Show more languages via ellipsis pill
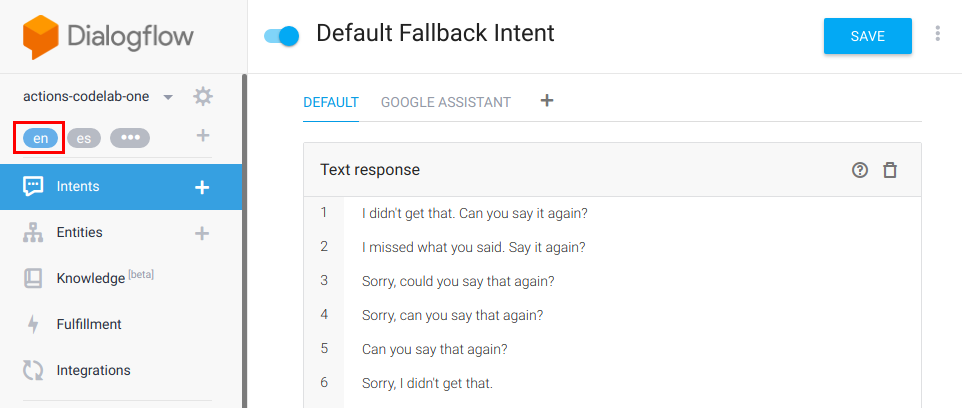The width and height of the screenshot is (962, 408). click(130, 138)
